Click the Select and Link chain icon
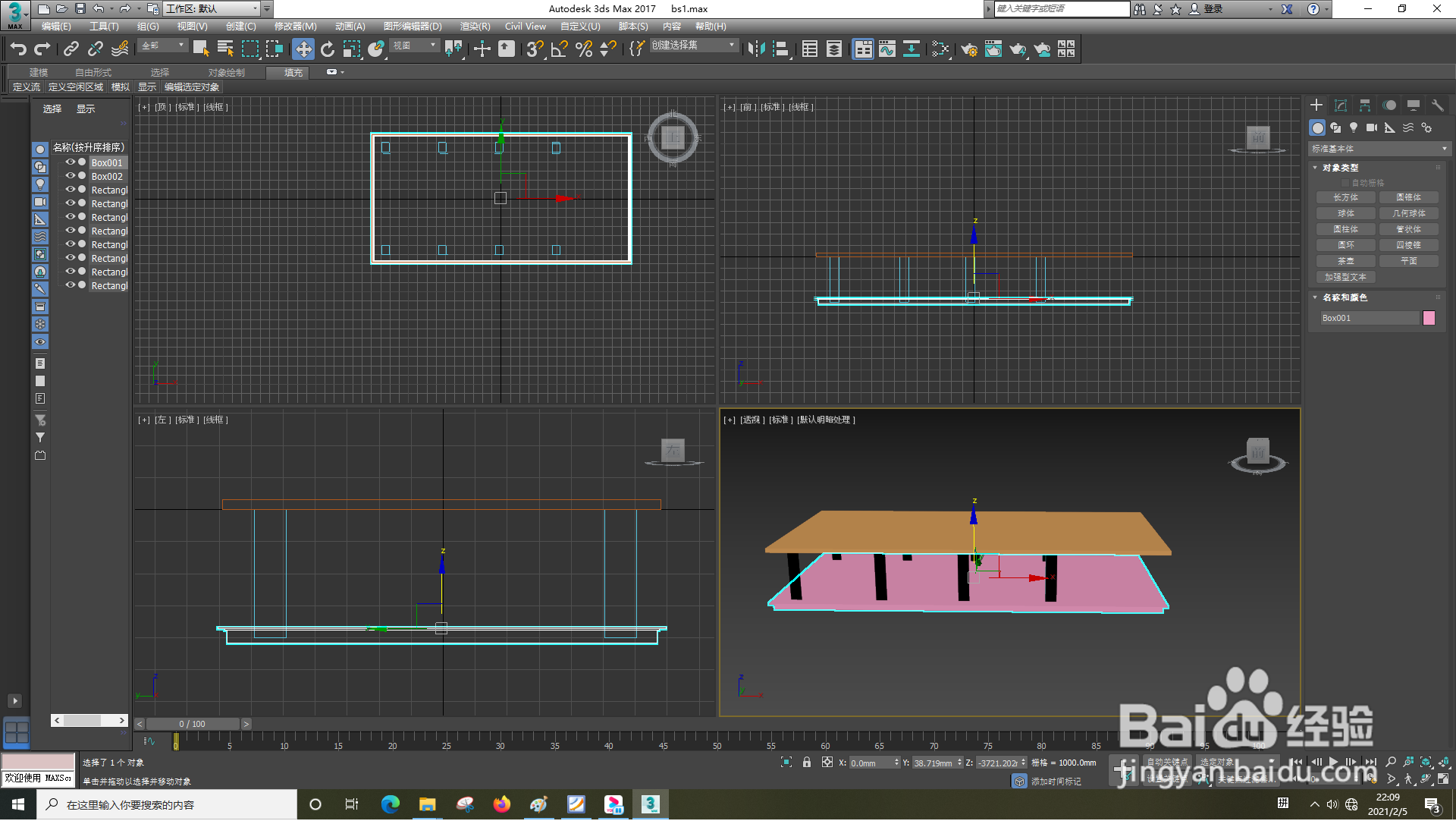Viewport: 1456px width, 821px height. [x=71, y=49]
